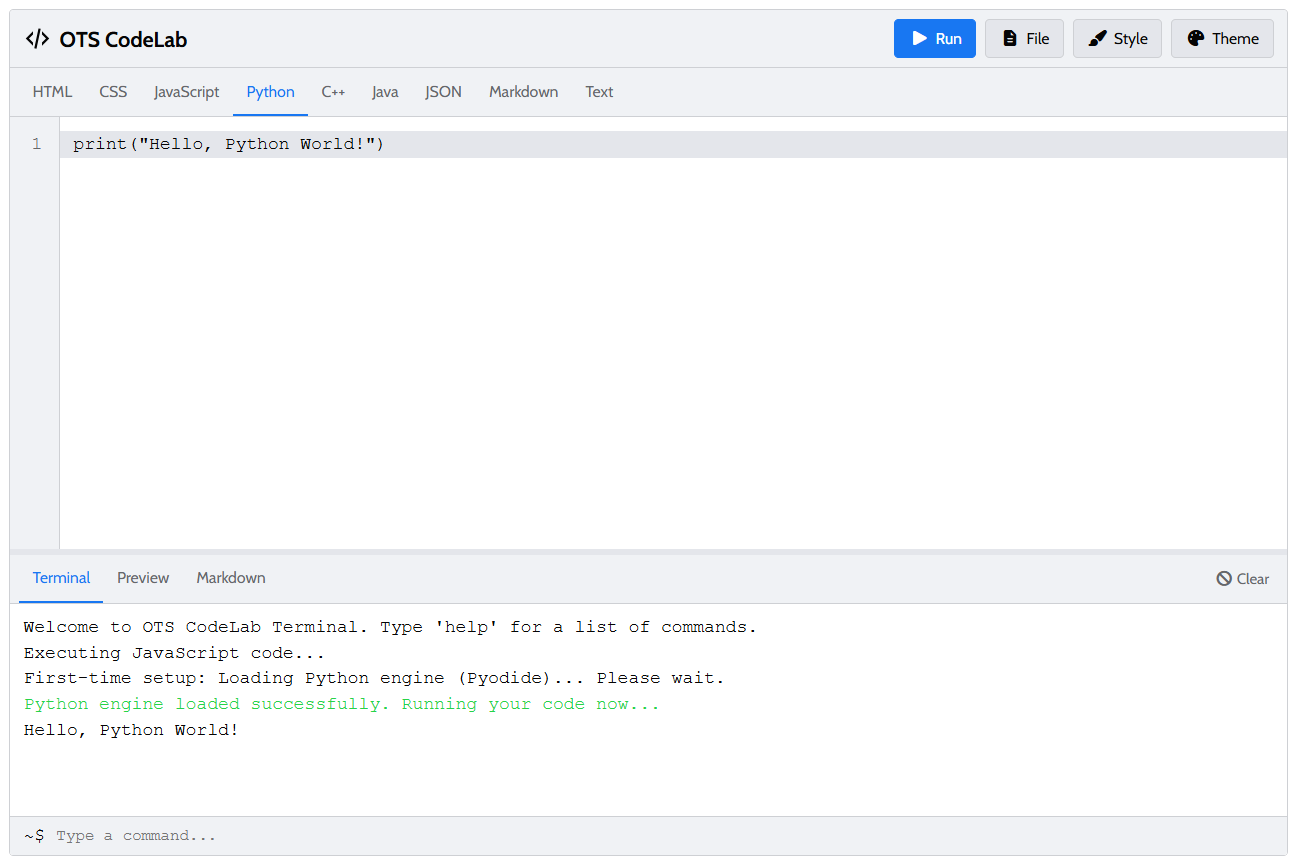This screenshot has height=860, width=1295.
Task: Open the JSON editor tab
Action: point(443,91)
